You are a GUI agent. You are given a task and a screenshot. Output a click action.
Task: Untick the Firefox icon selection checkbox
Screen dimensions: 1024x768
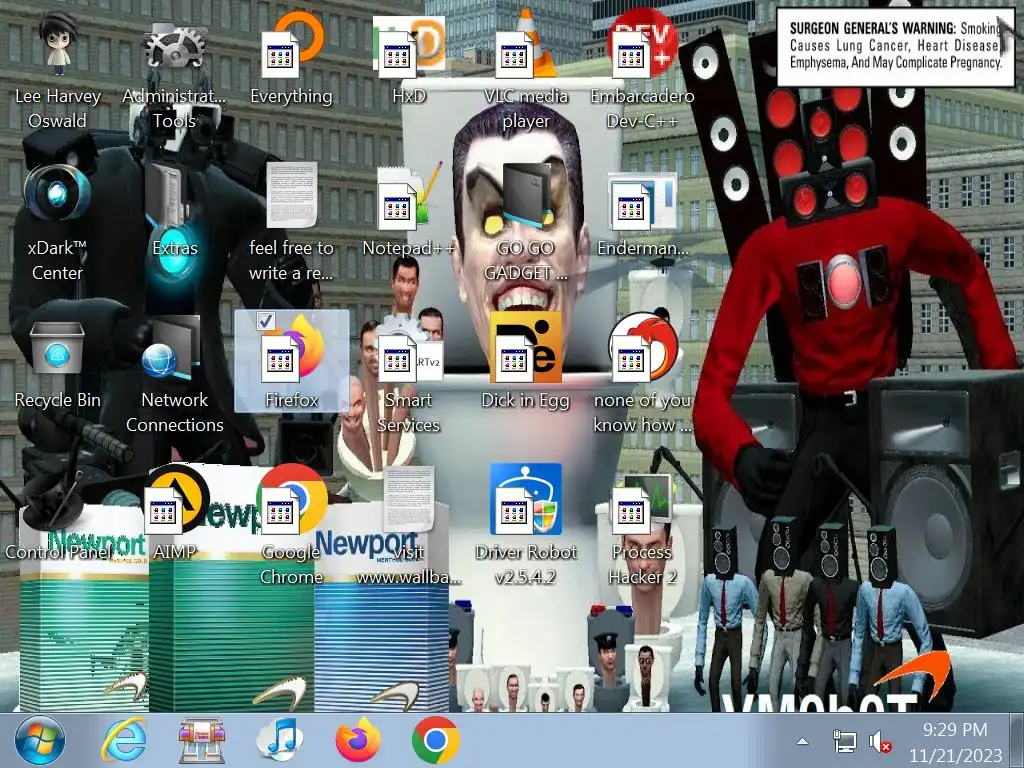(266, 320)
